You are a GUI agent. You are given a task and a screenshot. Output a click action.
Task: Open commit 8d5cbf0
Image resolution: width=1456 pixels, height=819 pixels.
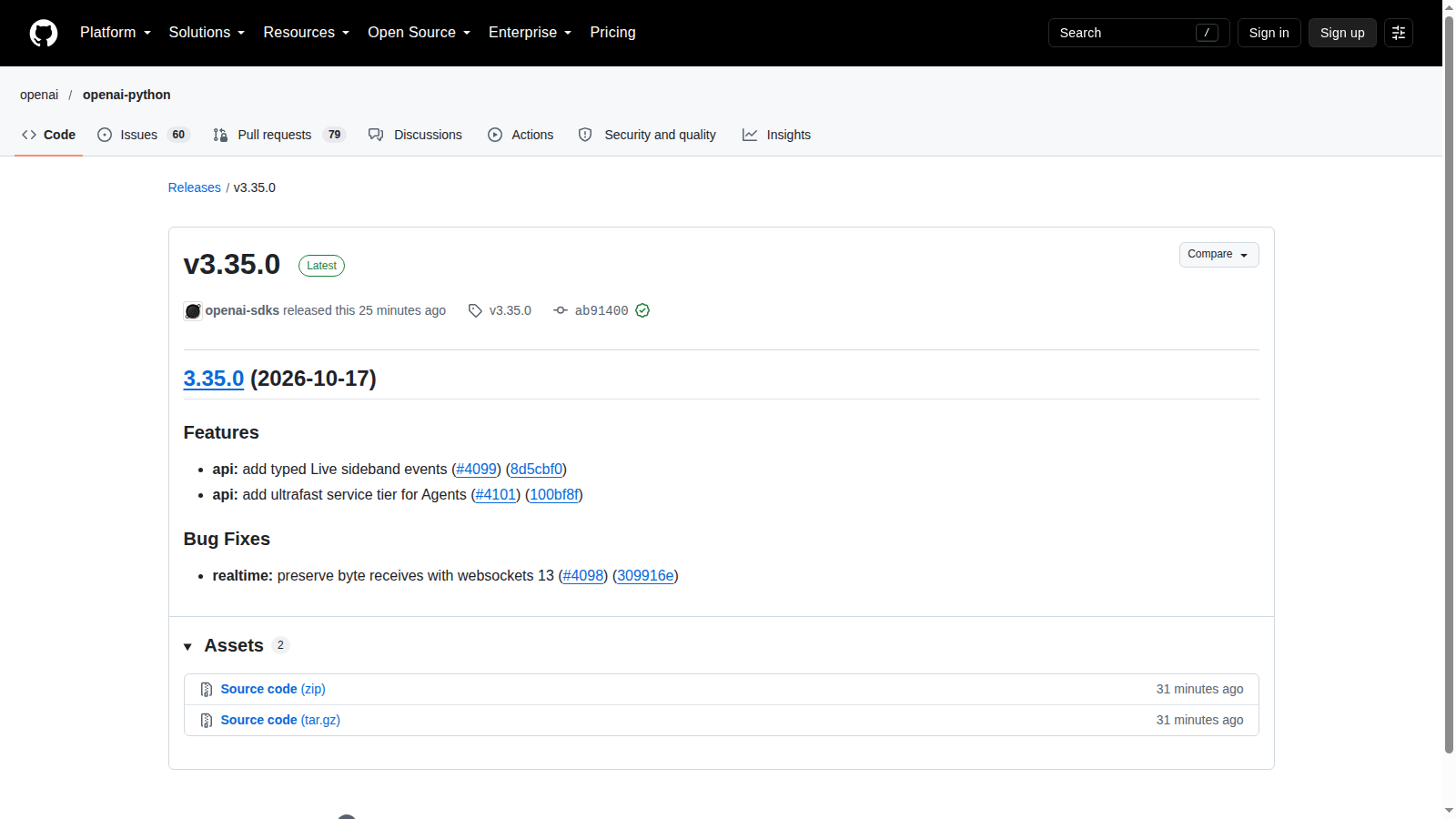coord(536,470)
